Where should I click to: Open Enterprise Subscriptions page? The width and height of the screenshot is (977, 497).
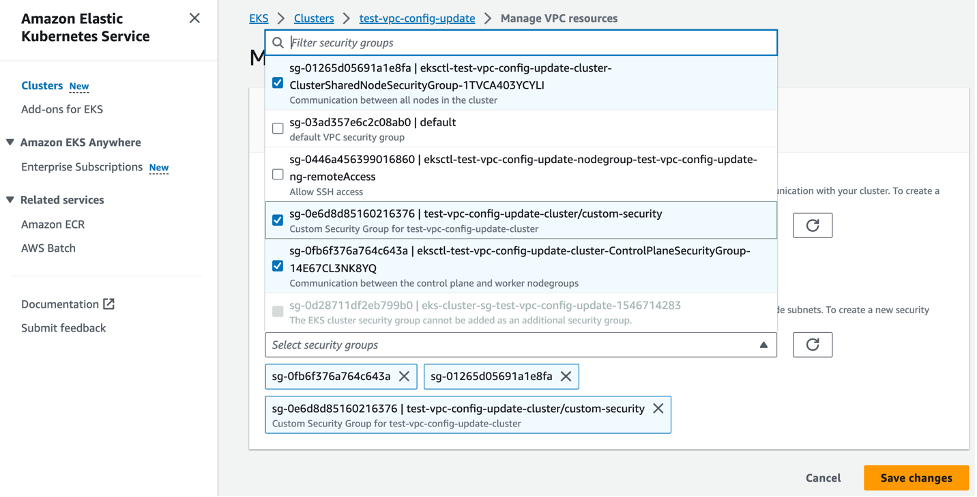coord(82,167)
